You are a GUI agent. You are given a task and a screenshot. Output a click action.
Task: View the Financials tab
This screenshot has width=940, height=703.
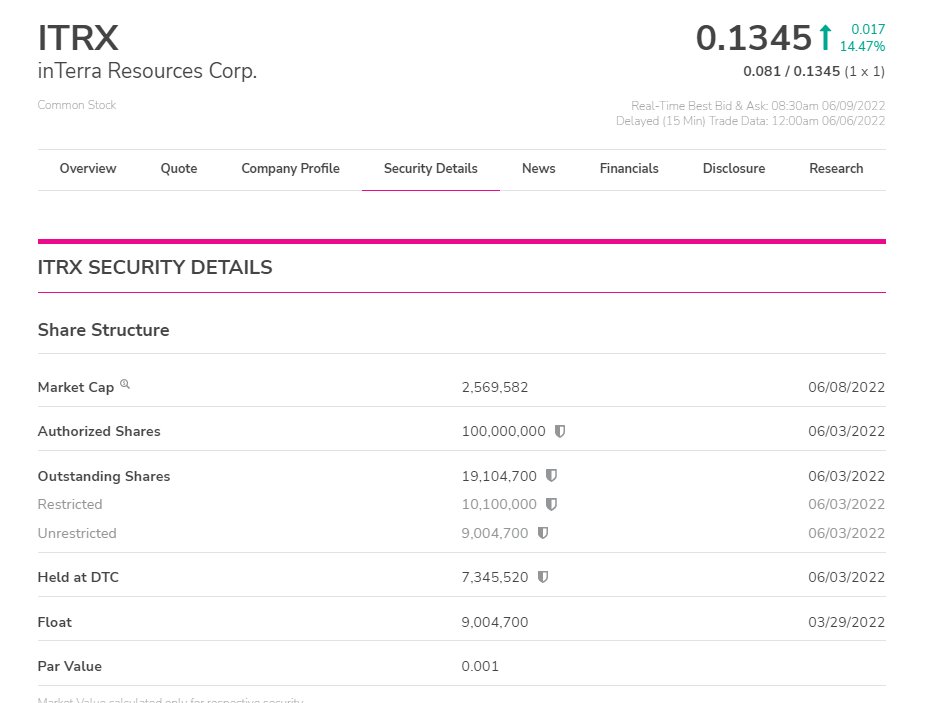629,168
